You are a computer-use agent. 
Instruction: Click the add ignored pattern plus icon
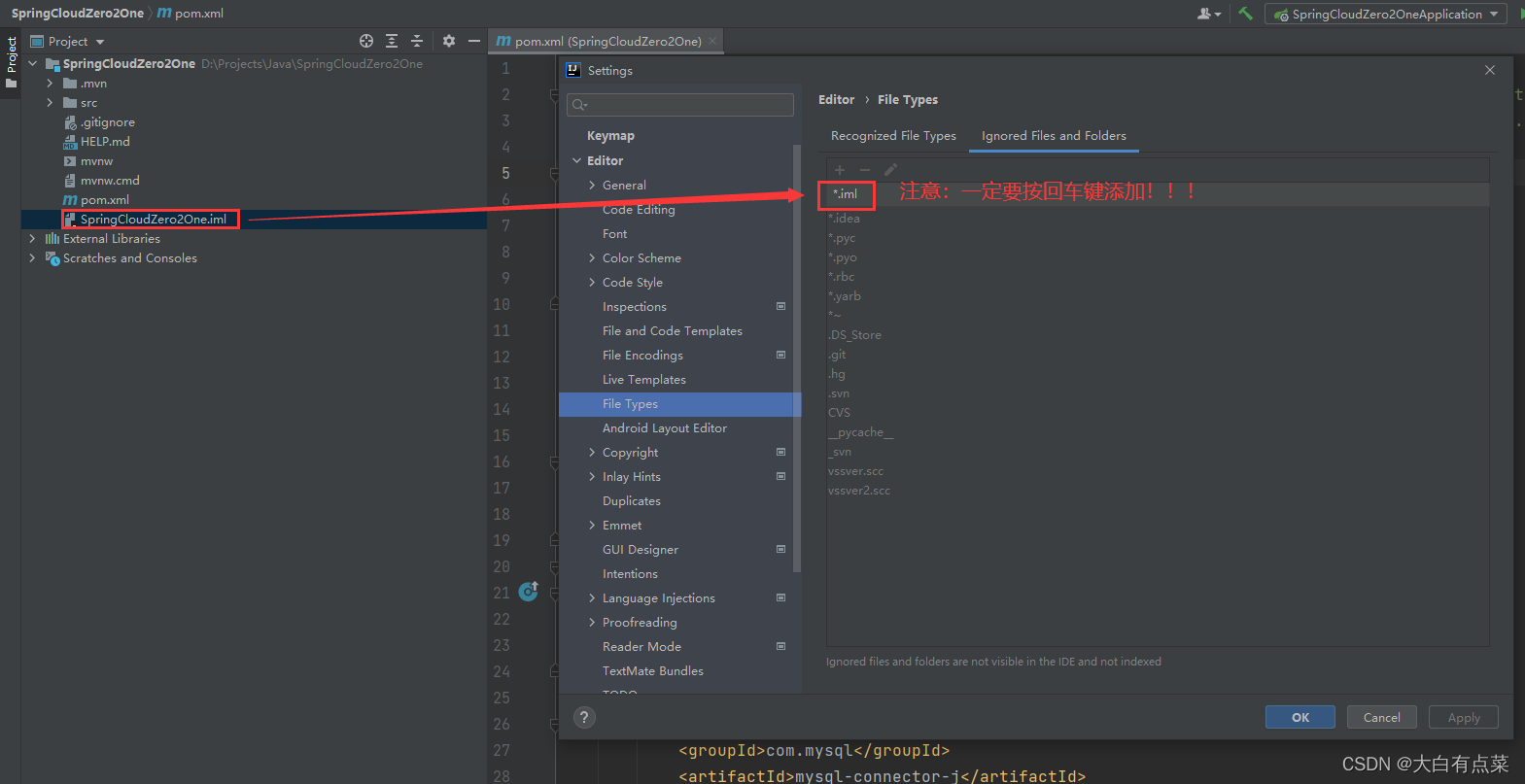point(840,170)
